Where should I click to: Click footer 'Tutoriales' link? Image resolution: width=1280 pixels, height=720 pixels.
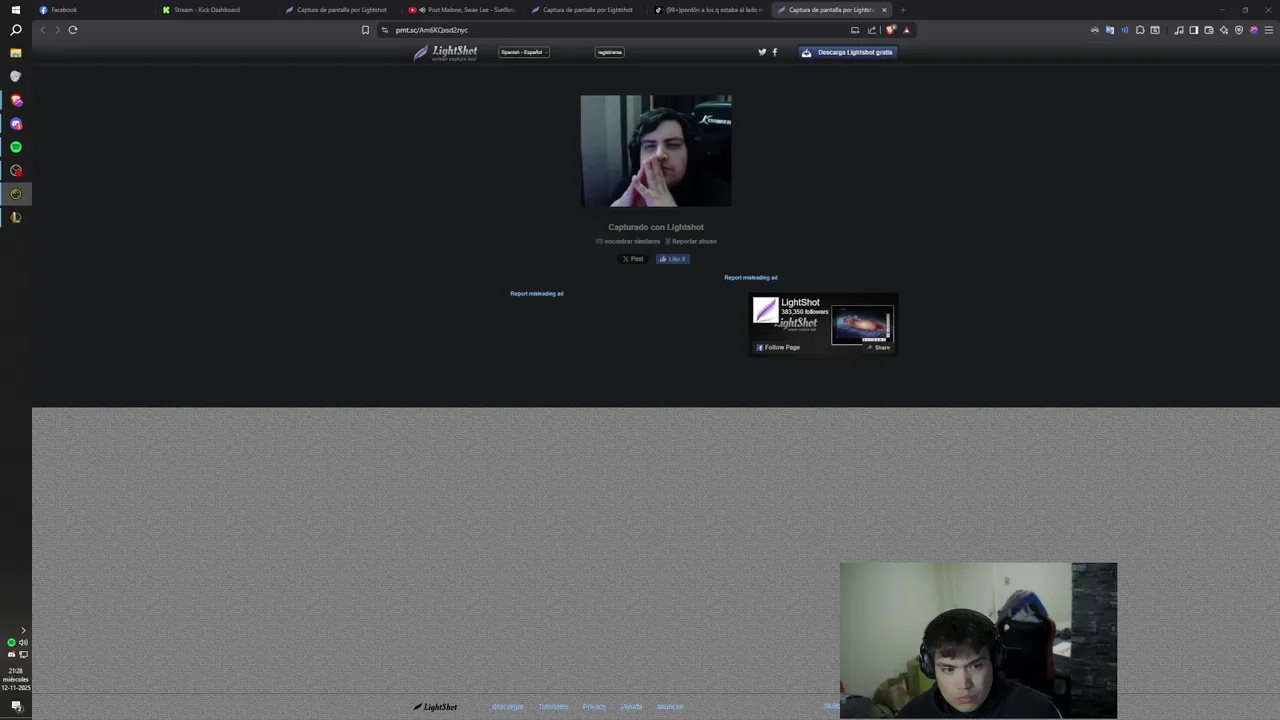point(553,707)
